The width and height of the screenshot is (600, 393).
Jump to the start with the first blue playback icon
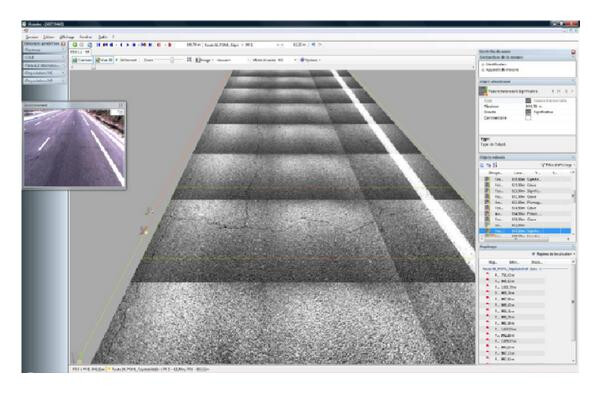(x=98, y=45)
